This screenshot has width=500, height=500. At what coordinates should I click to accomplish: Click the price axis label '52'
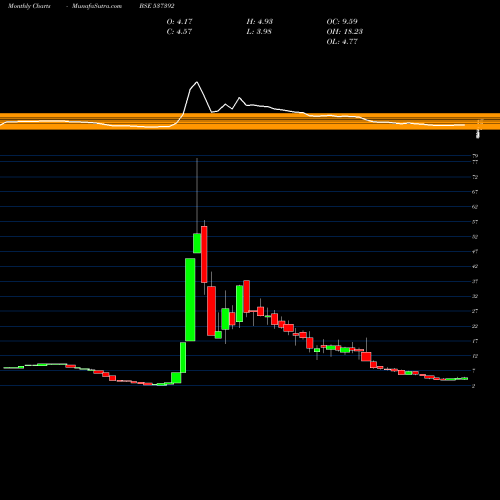[x=475, y=237]
